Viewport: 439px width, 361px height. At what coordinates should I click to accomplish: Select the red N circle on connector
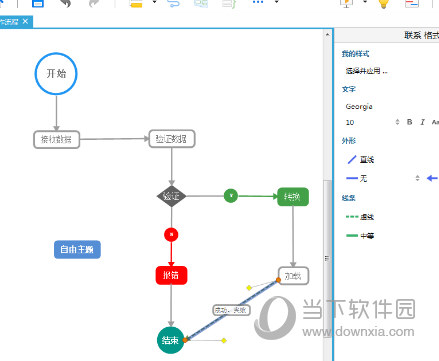point(171,235)
